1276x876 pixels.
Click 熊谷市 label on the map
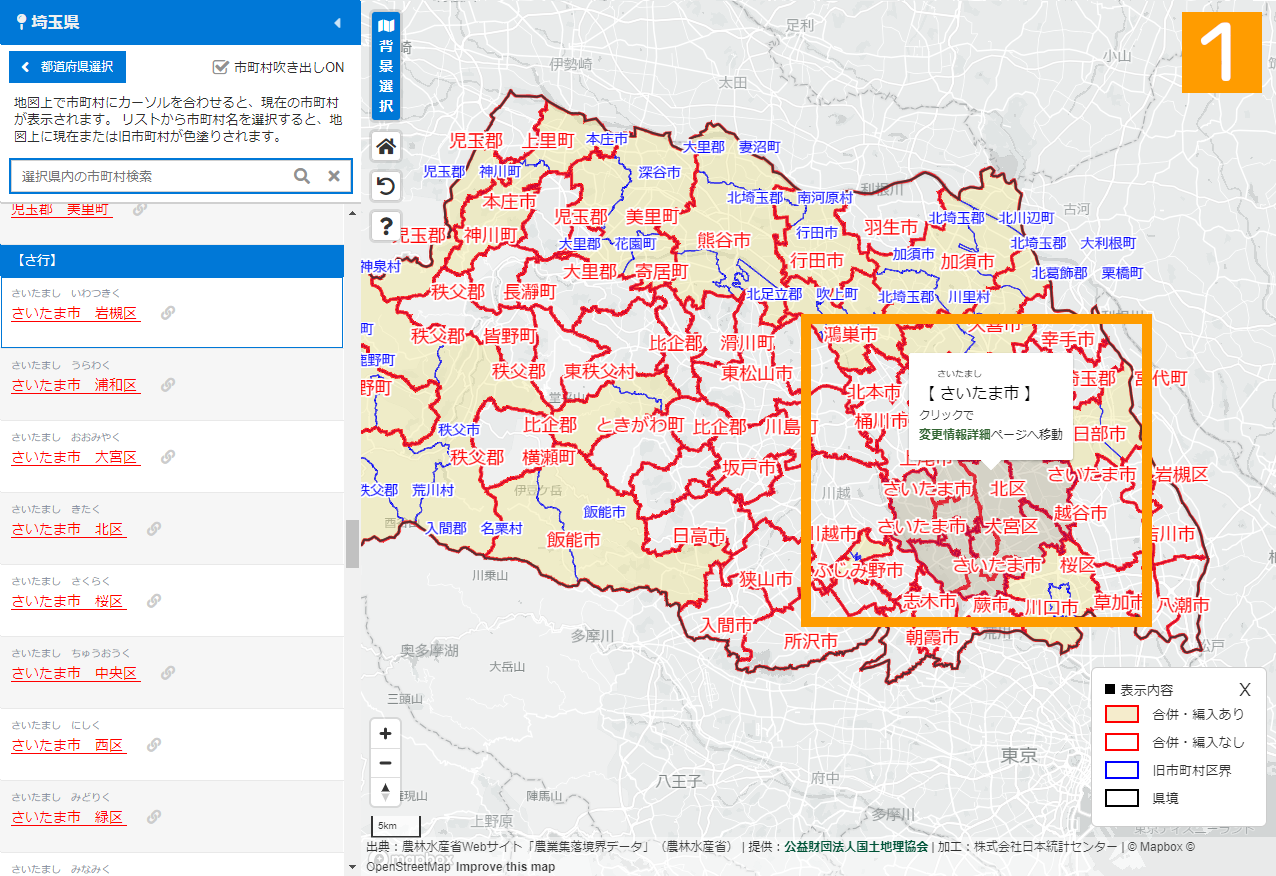coord(724,241)
